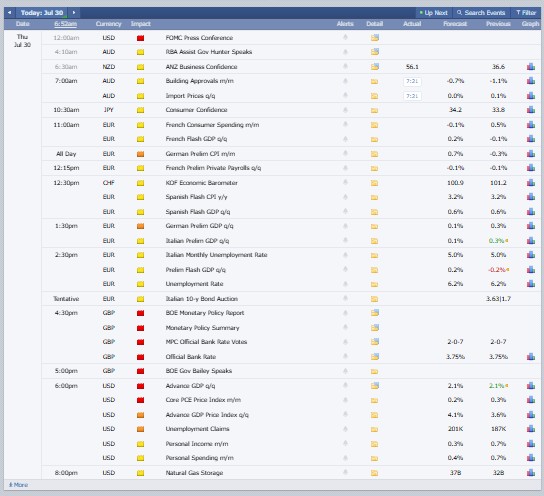The height and width of the screenshot is (496, 544).
Task: Toggle alert bell for BOE Gov Bailey Speaks
Action: point(345,371)
